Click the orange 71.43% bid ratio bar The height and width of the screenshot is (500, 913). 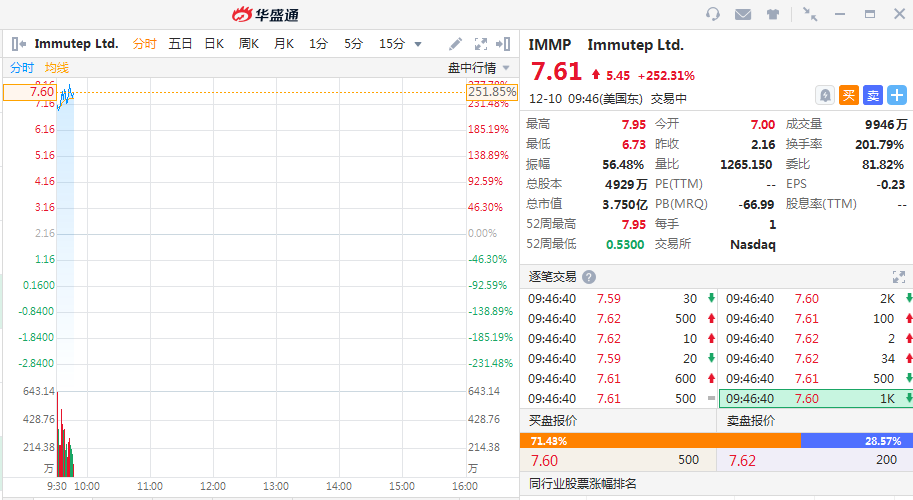(660, 441)
